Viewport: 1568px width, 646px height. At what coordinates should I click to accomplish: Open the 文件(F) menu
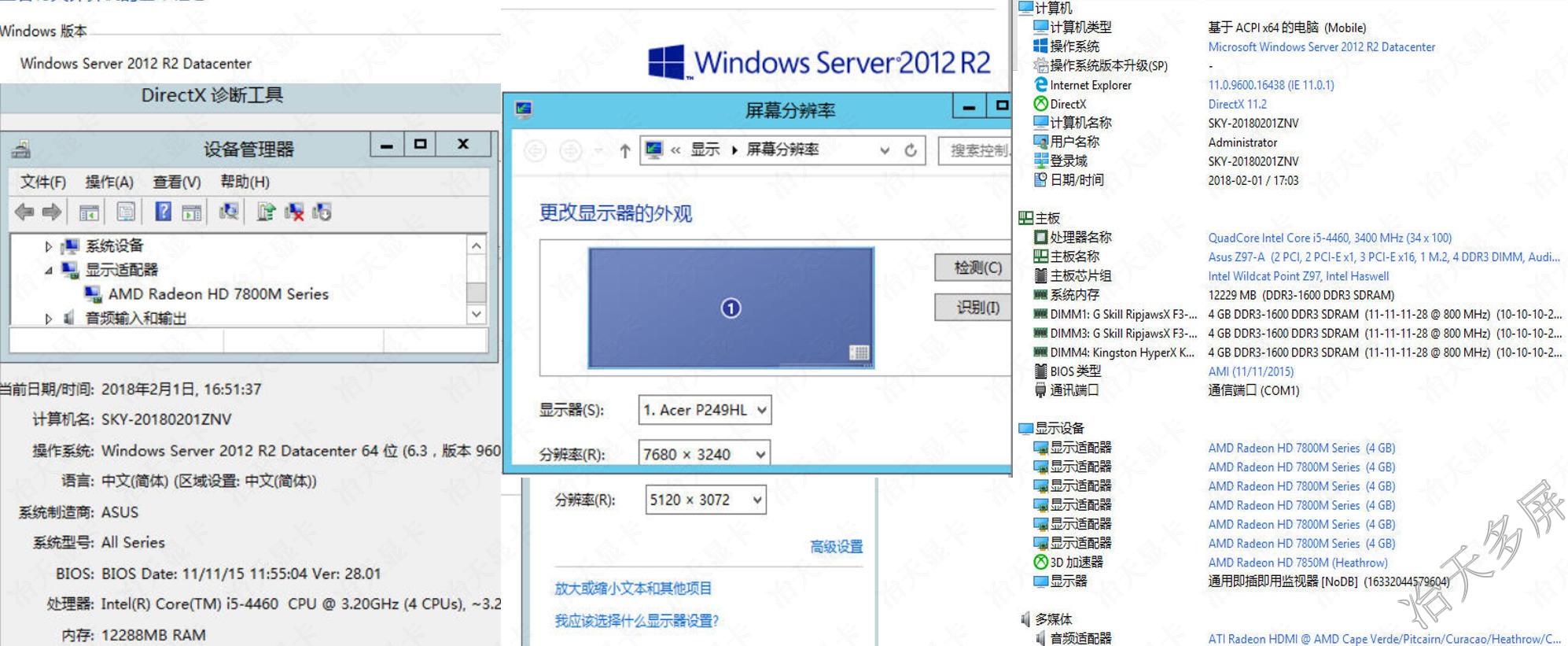(x=43, y=182)
